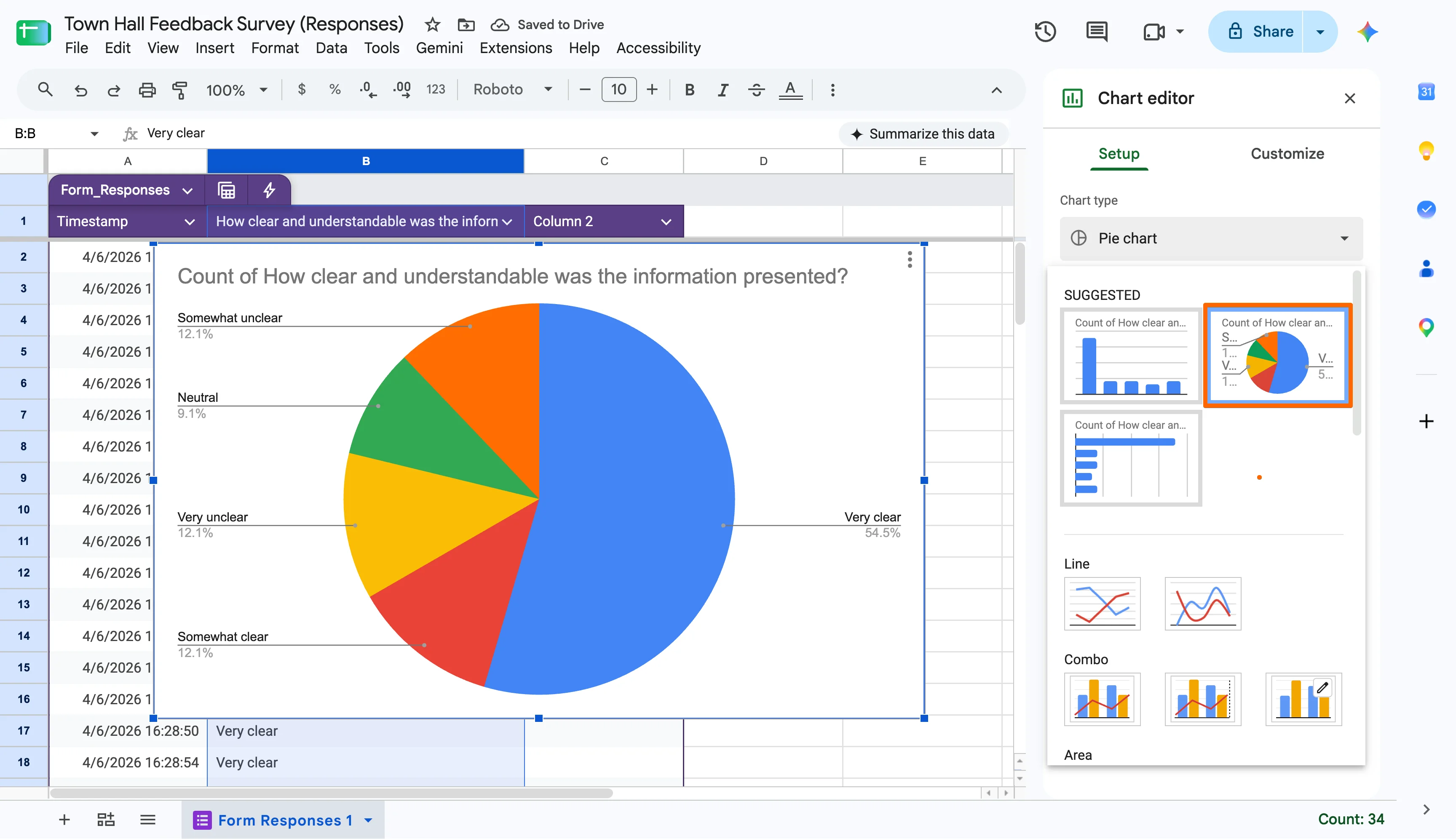Format as percent icon
The image size is (1456, 839).
[x=335, y=89]
